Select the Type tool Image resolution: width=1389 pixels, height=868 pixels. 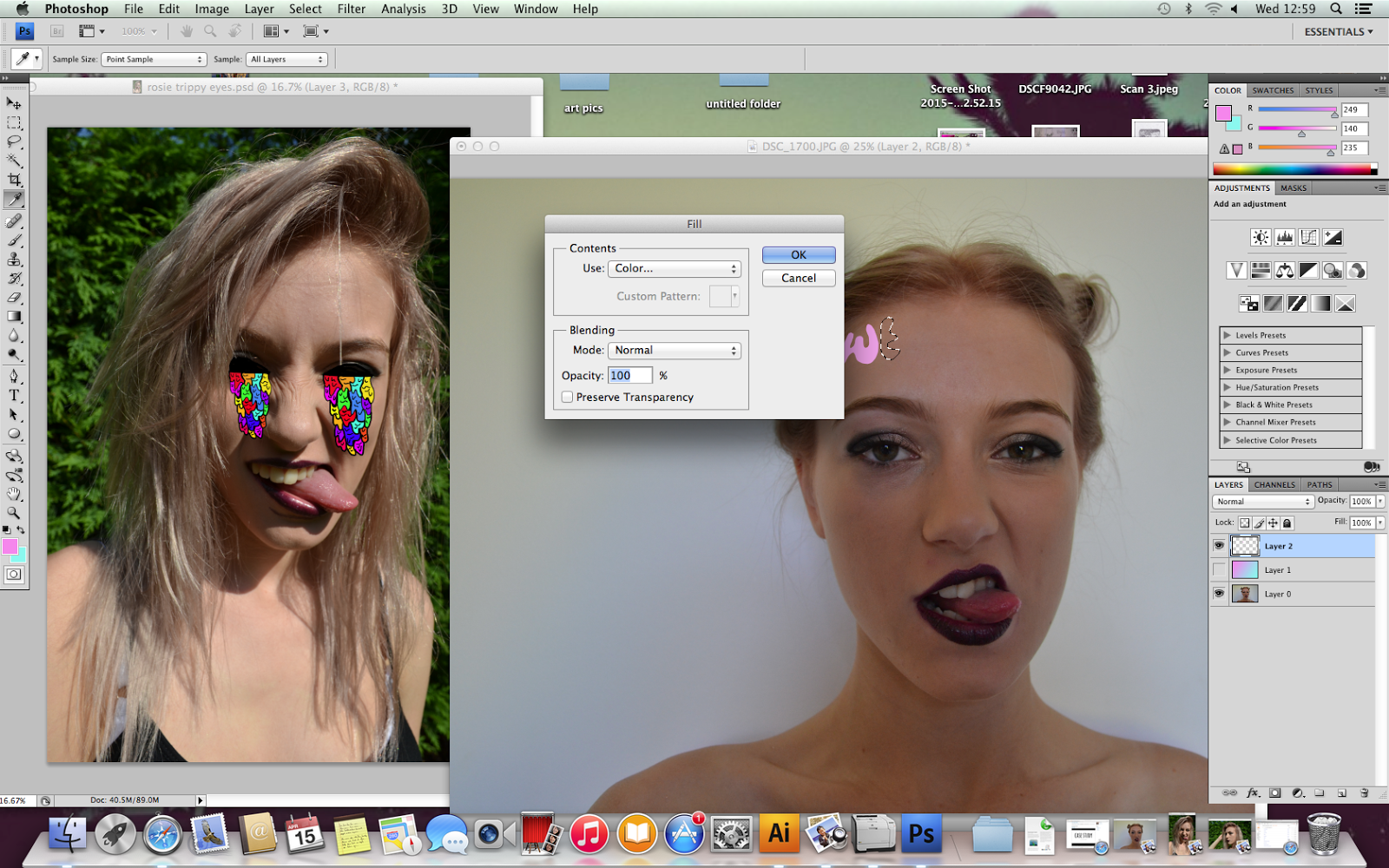point(14,395)
